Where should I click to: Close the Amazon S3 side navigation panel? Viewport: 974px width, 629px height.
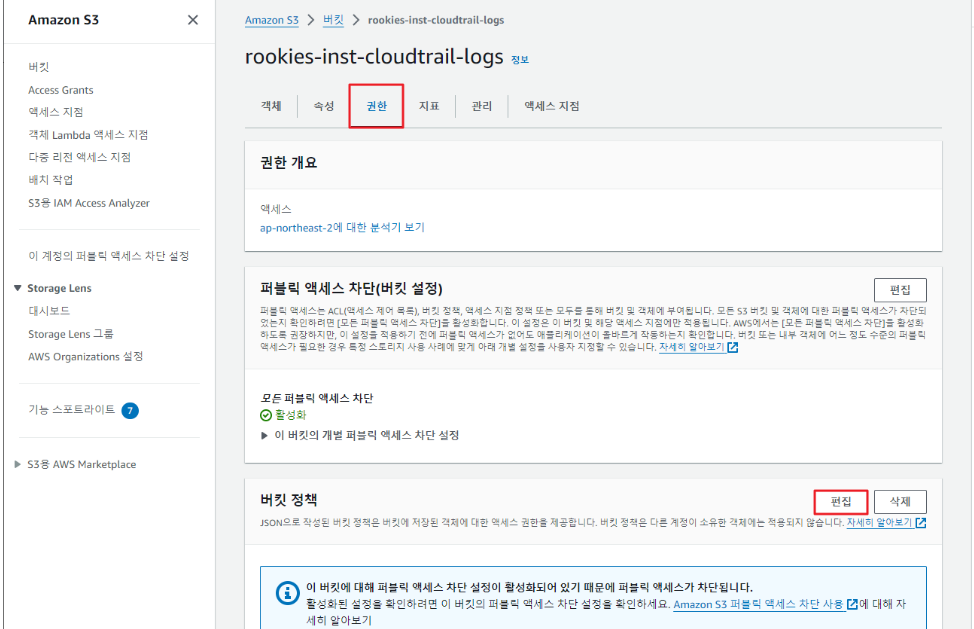click(193, 20)
